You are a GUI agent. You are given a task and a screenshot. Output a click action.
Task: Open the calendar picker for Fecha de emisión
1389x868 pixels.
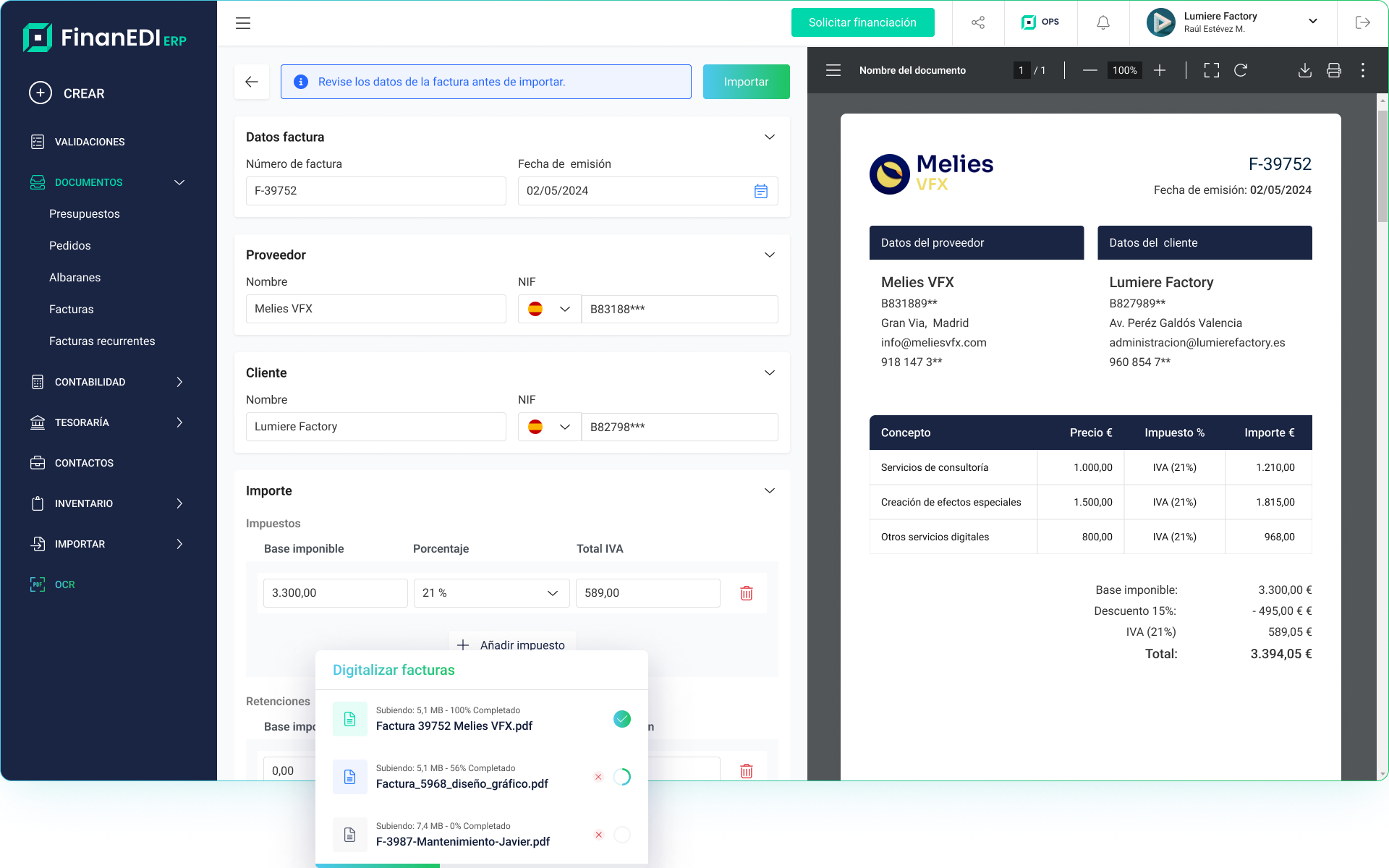click(760, 191)
